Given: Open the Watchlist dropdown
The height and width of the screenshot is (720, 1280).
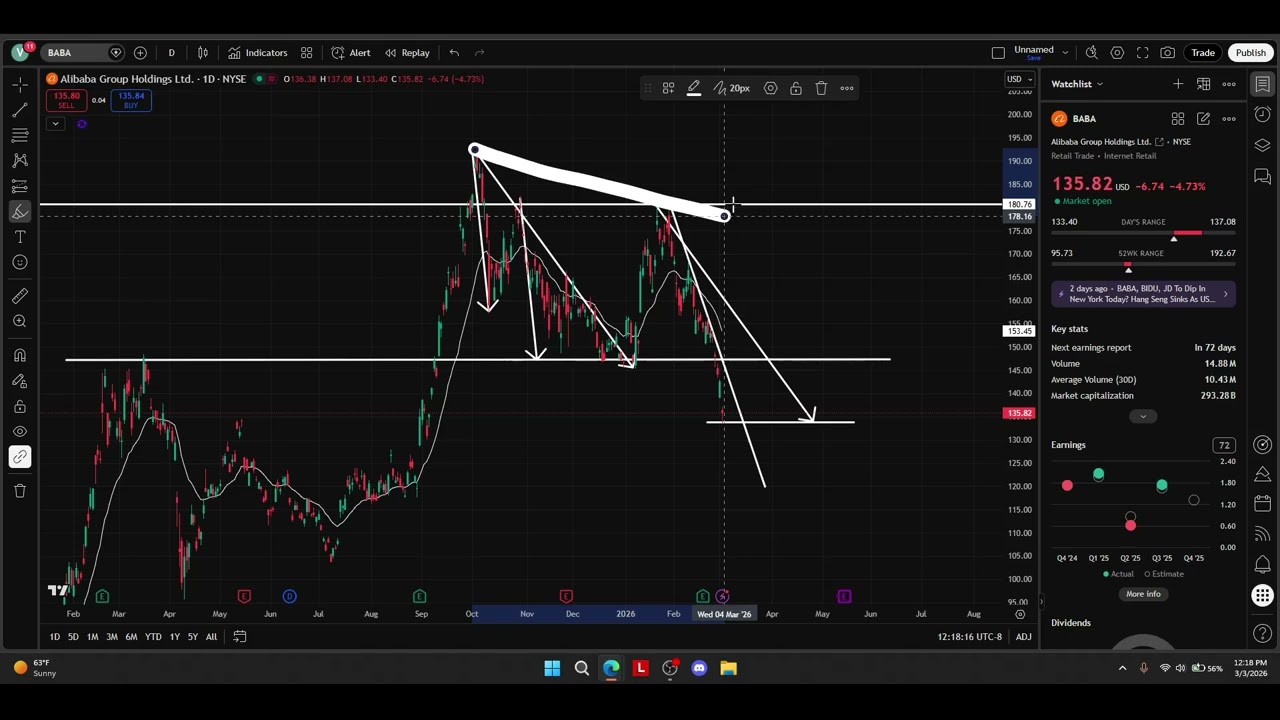Looking at the screenshot, I should pos(1077,84).
